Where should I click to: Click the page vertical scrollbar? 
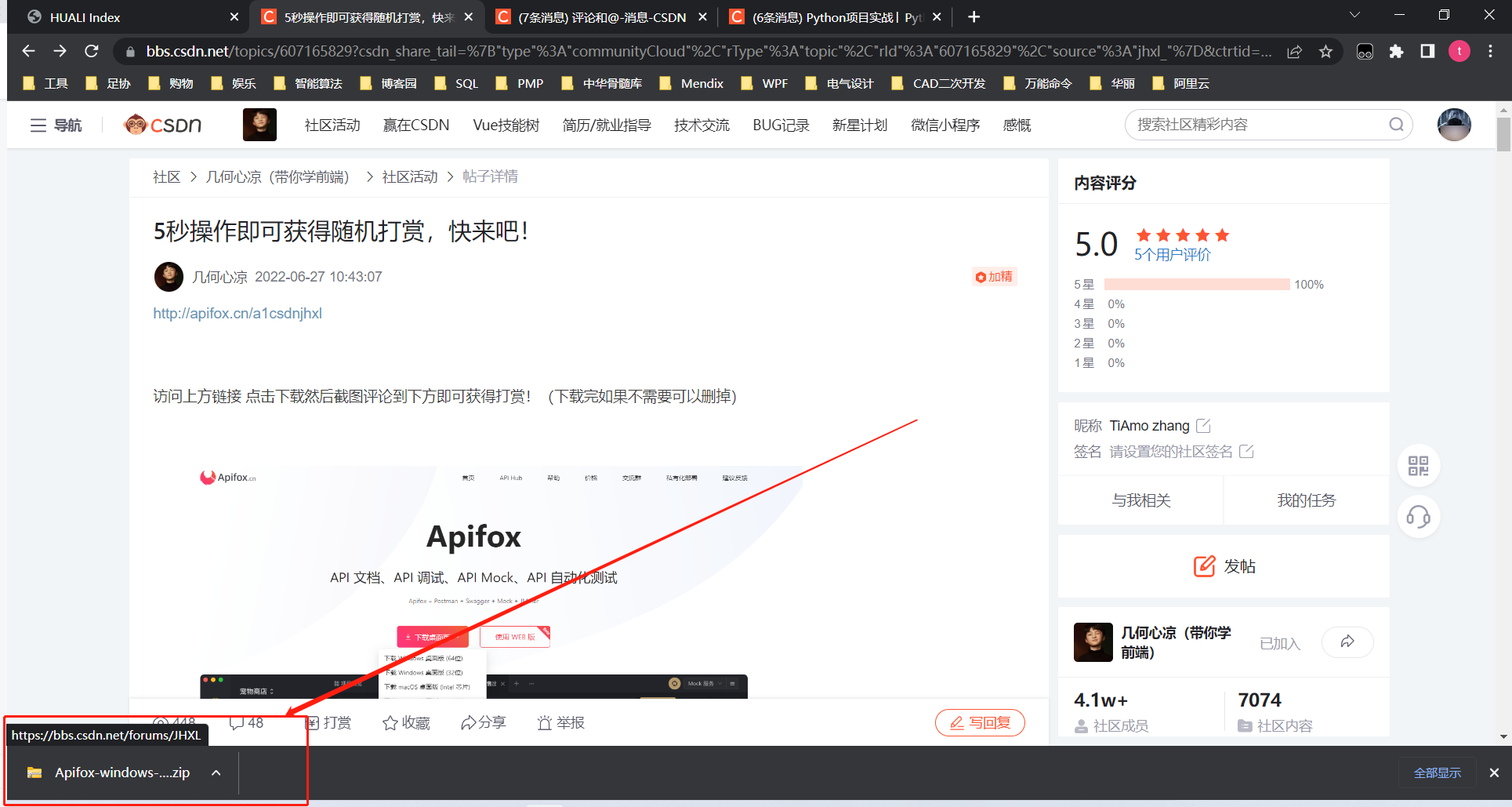(1503, 134)
